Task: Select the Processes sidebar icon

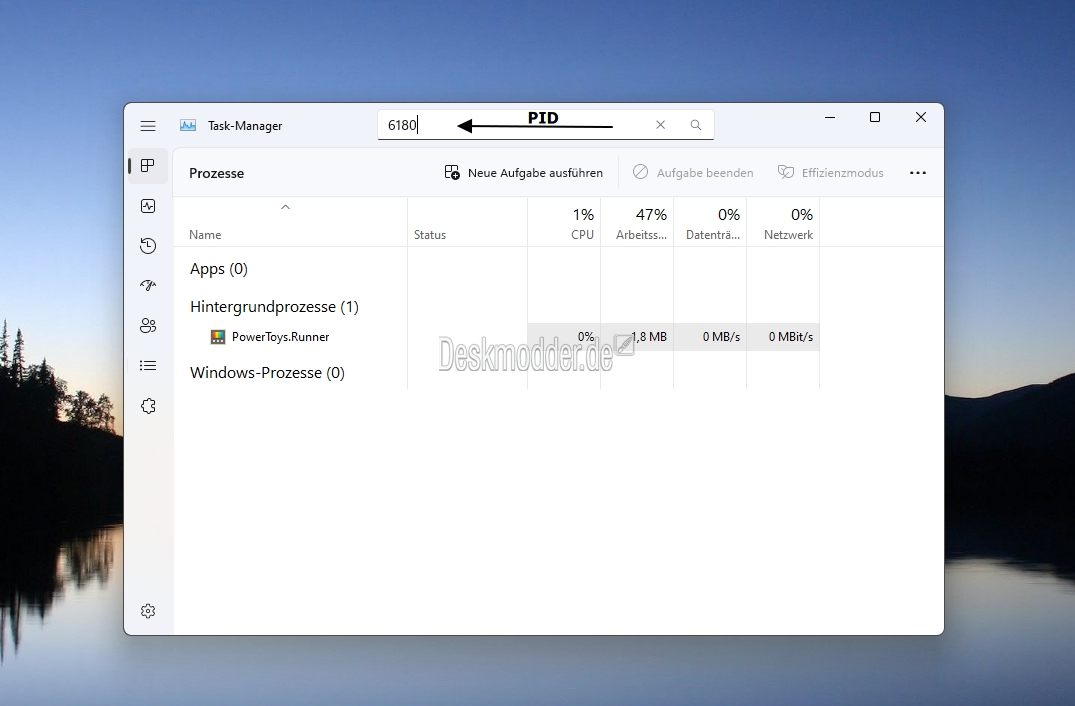Action: (148, 166)
